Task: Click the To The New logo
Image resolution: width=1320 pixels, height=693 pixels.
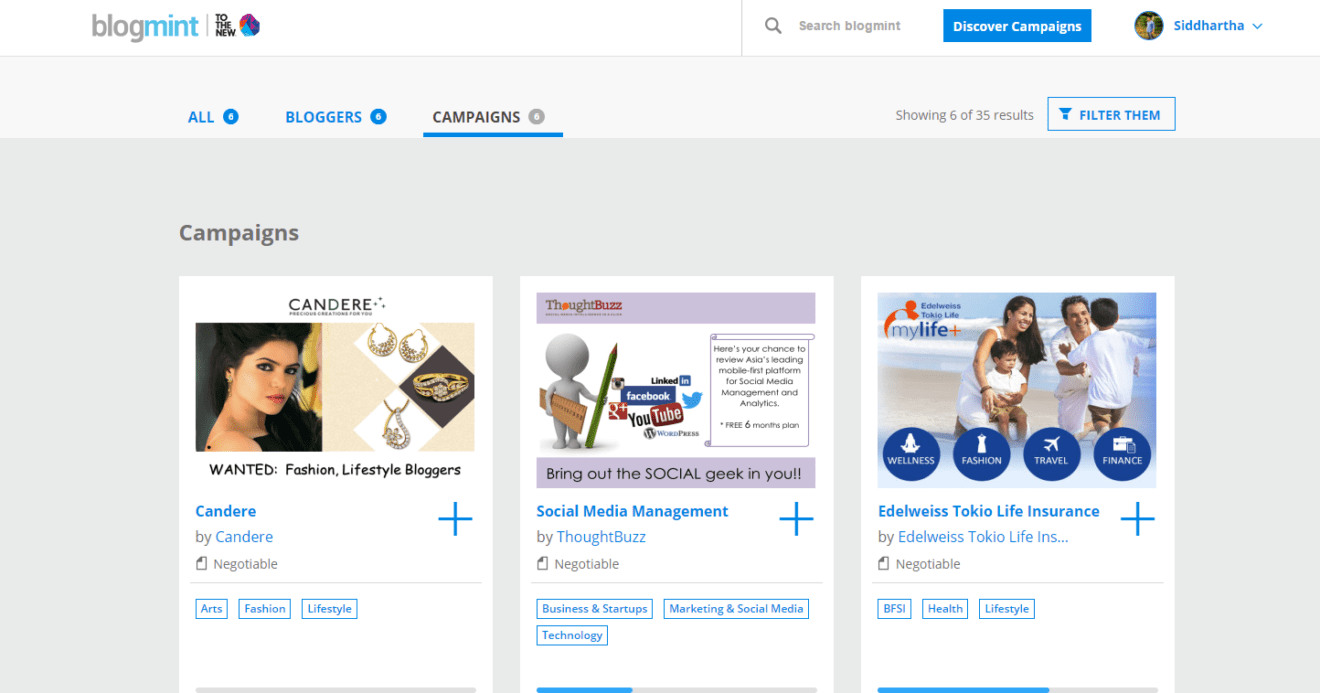Action: coord(238,26)
